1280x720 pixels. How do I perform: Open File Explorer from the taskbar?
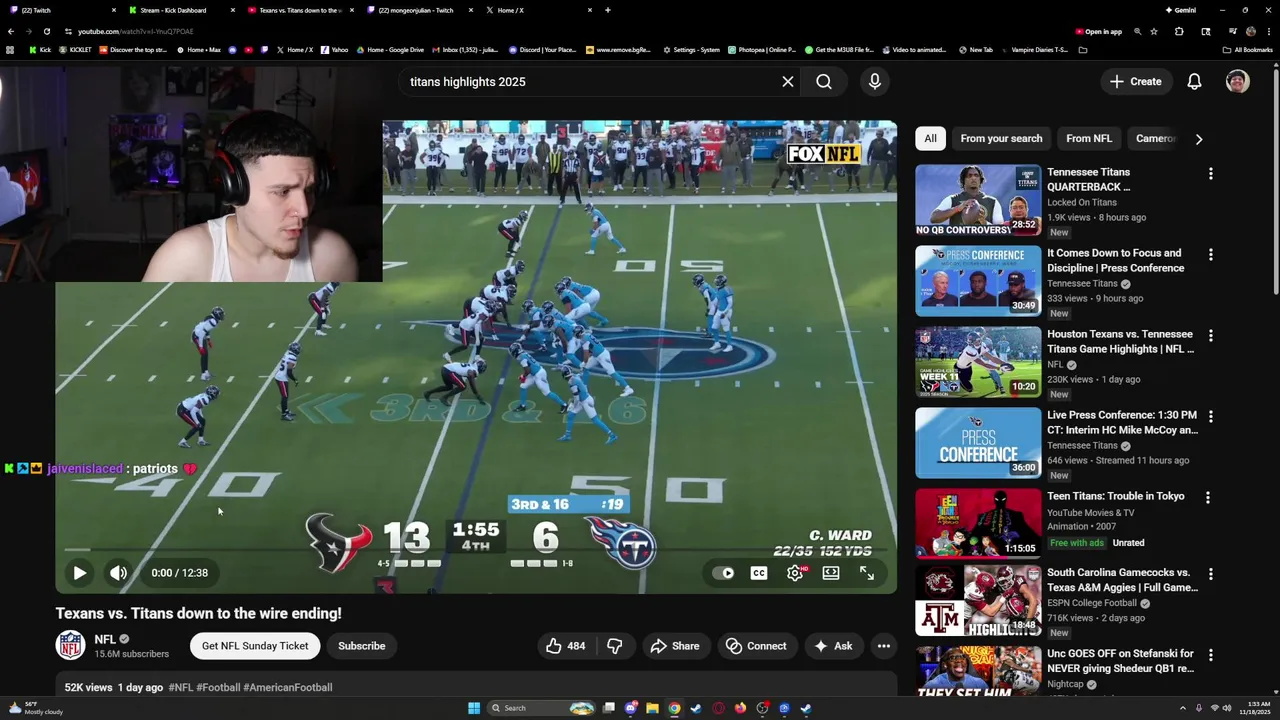(x=652, y=708)
